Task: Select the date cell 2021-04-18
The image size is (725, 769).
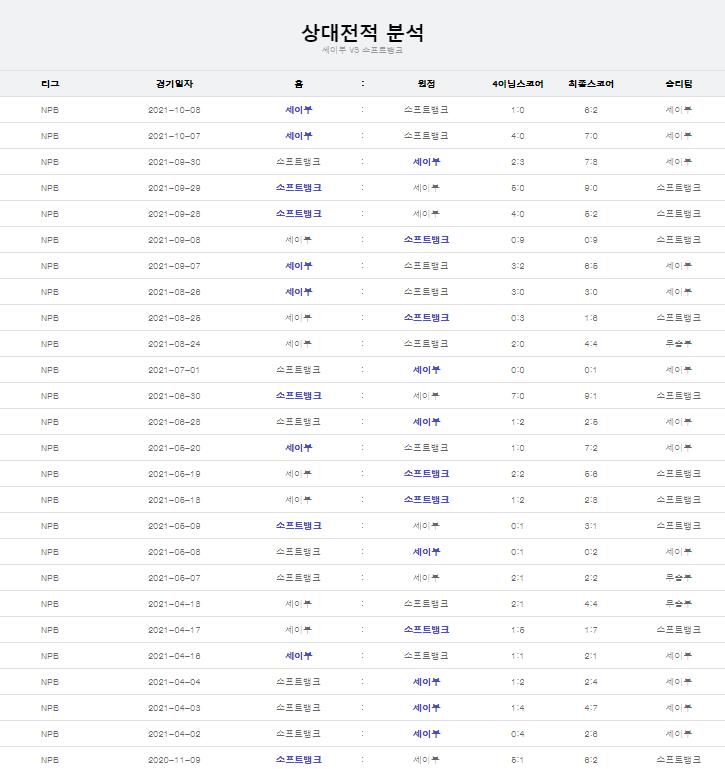Action: 174,604
